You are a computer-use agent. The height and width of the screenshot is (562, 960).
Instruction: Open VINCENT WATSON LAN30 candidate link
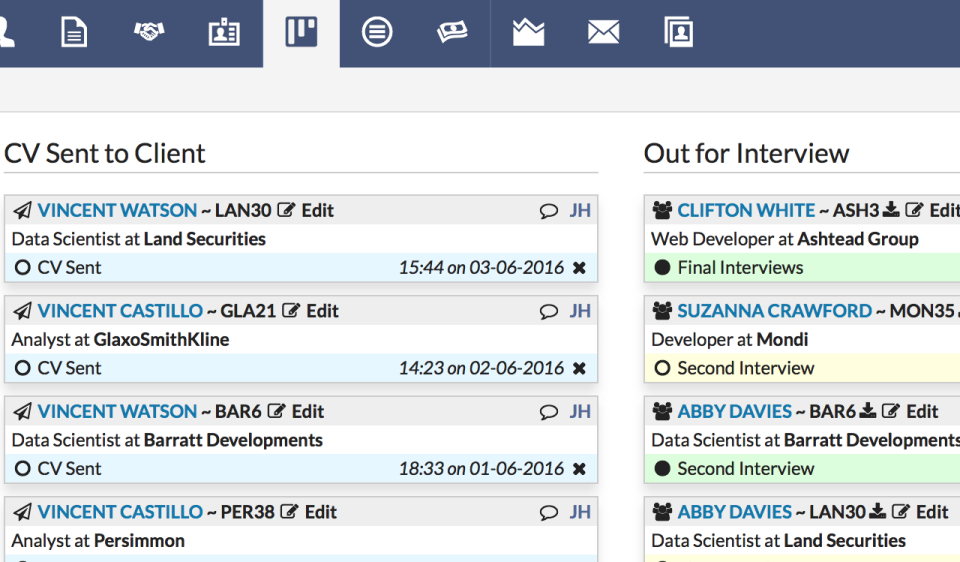(117, 210)
